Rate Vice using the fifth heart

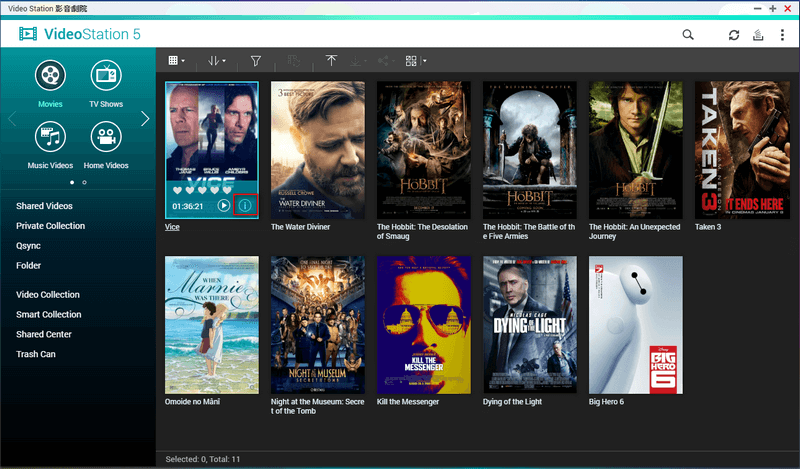(x=227, y=190)
